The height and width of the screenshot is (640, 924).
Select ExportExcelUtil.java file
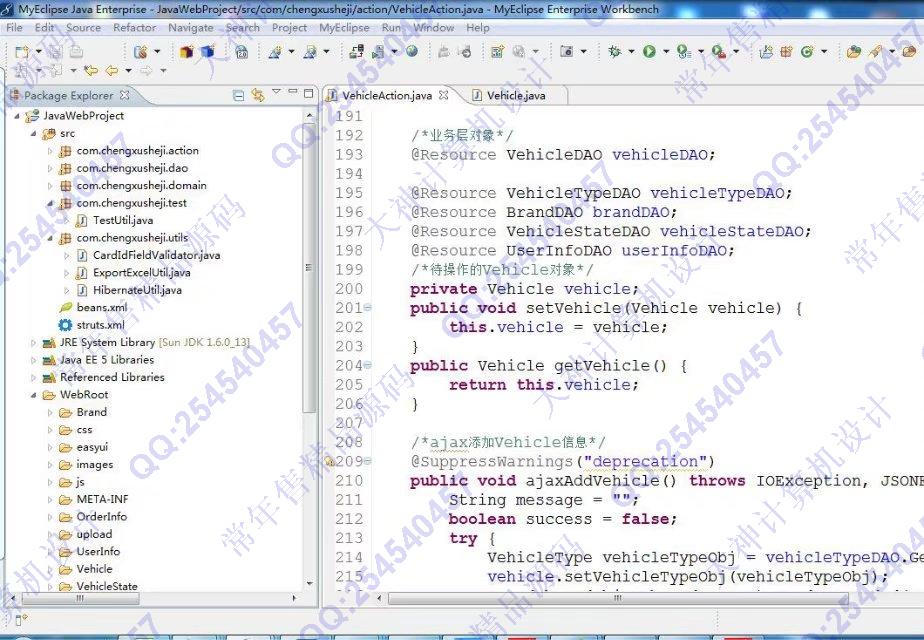coord(141,273)
